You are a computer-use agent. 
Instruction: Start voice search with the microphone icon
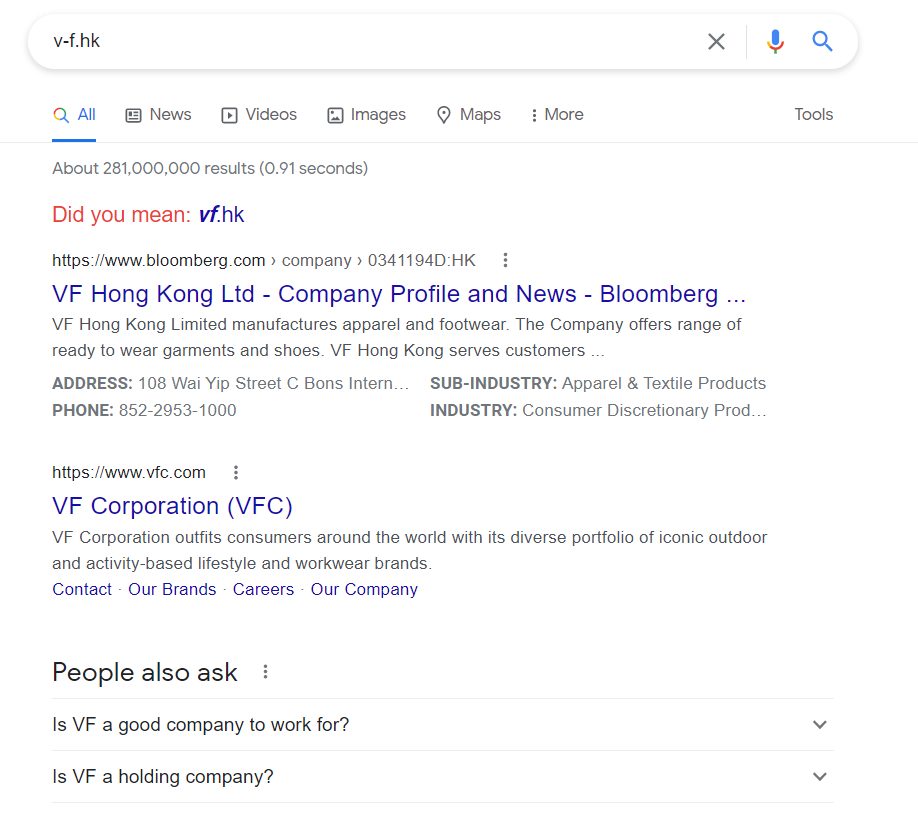(775, 42)
